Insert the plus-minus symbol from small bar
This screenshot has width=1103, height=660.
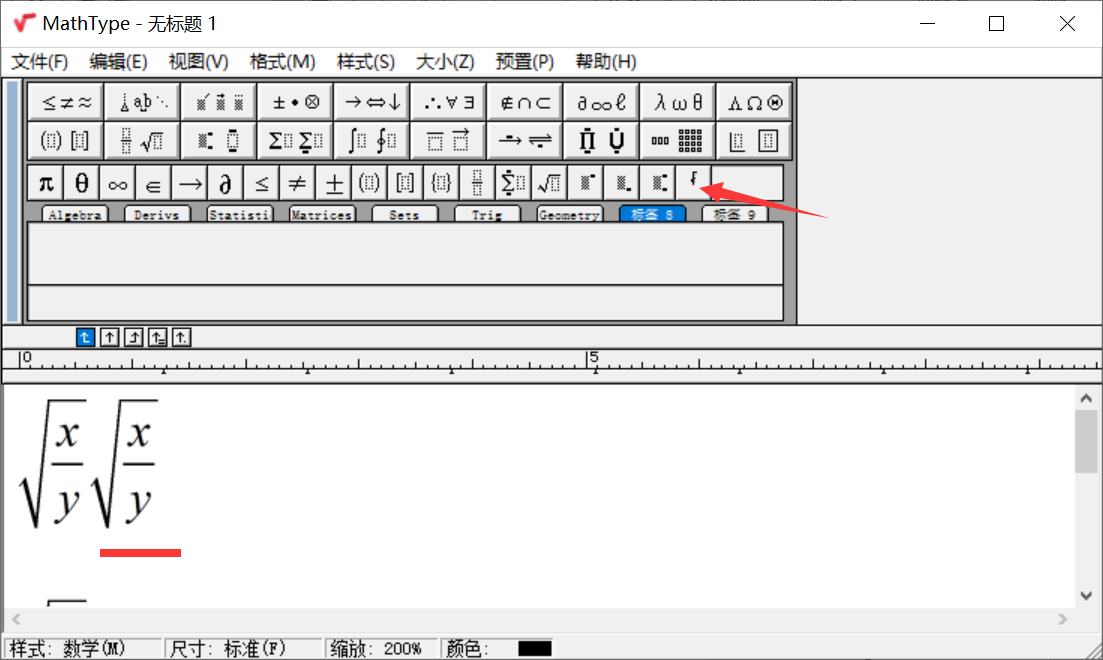click(333, 184)
